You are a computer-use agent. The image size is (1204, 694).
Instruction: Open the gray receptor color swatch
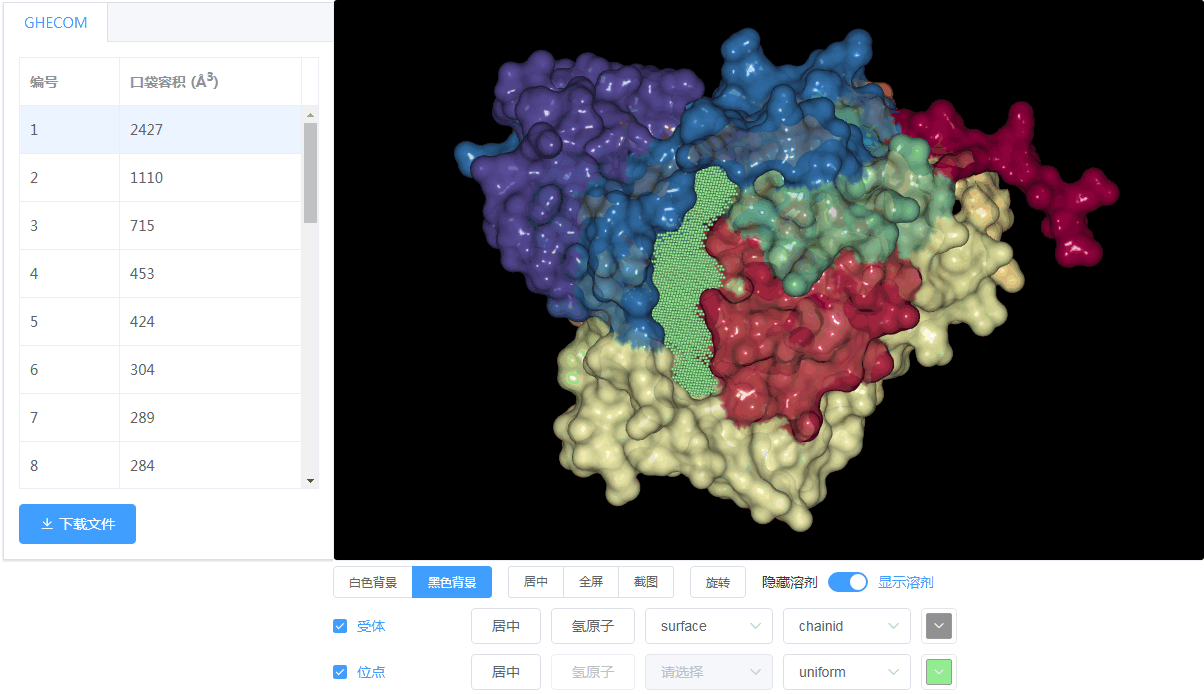coord(939,626)
